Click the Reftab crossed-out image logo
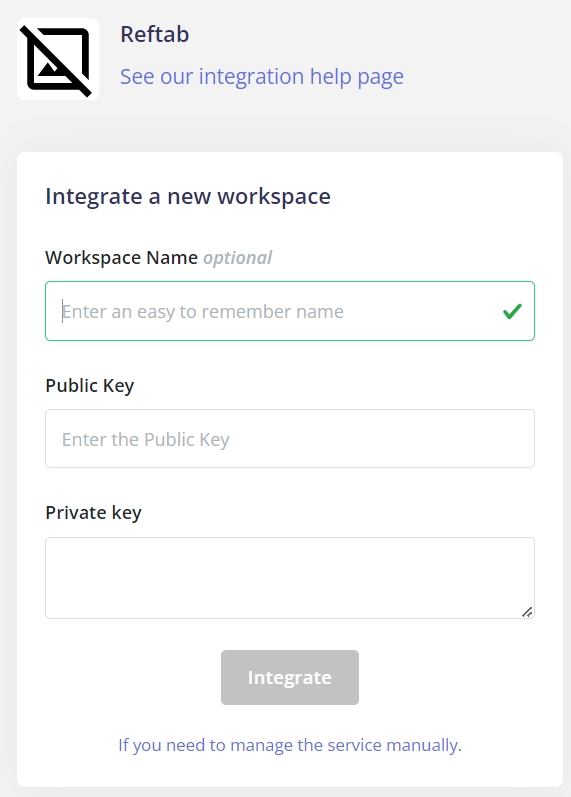The width and height of the screenshot is (571, 797). pyautogui.click(x=57, y=59)
